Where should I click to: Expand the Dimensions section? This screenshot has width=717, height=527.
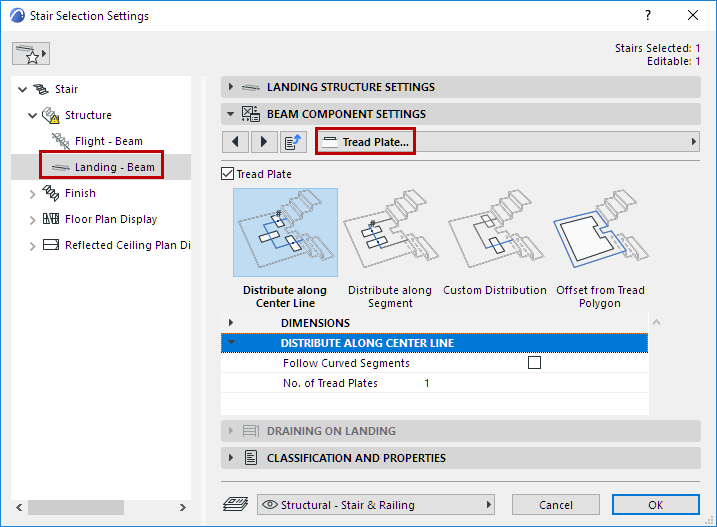pos(231,323)
